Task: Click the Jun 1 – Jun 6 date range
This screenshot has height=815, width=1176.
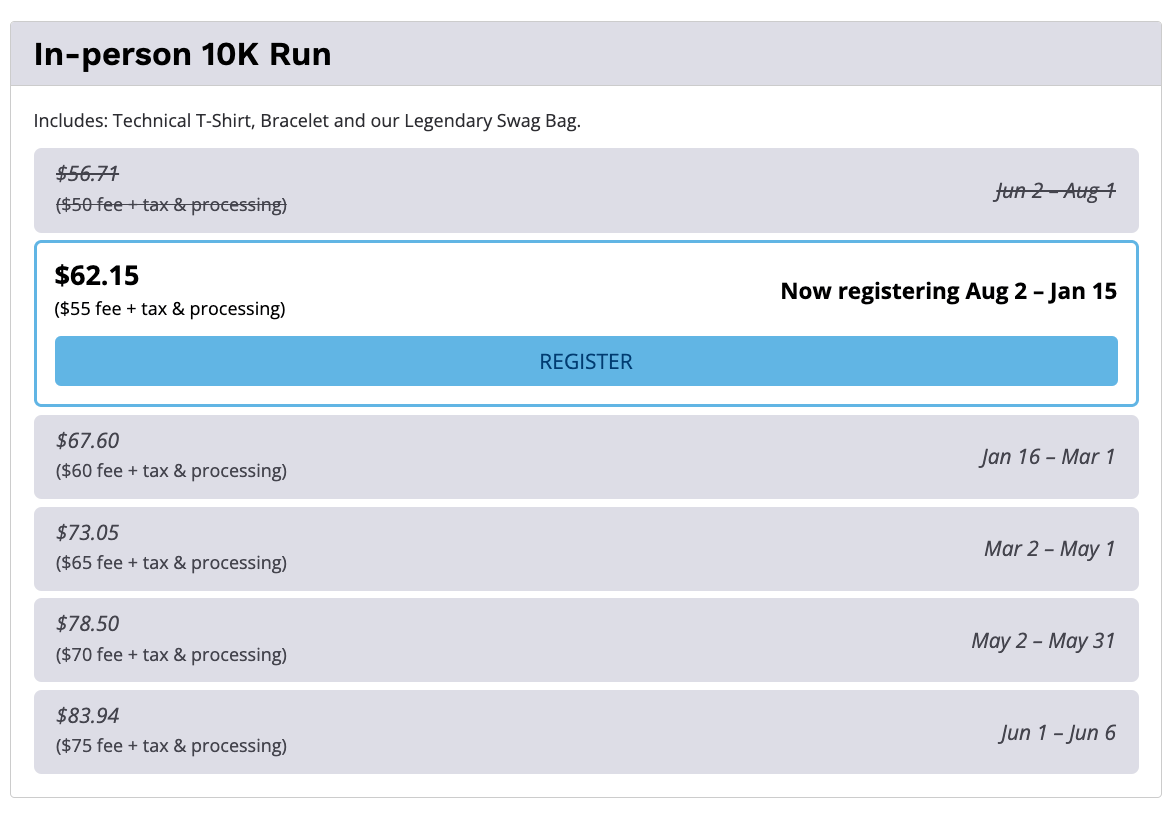Action: 1058,733
